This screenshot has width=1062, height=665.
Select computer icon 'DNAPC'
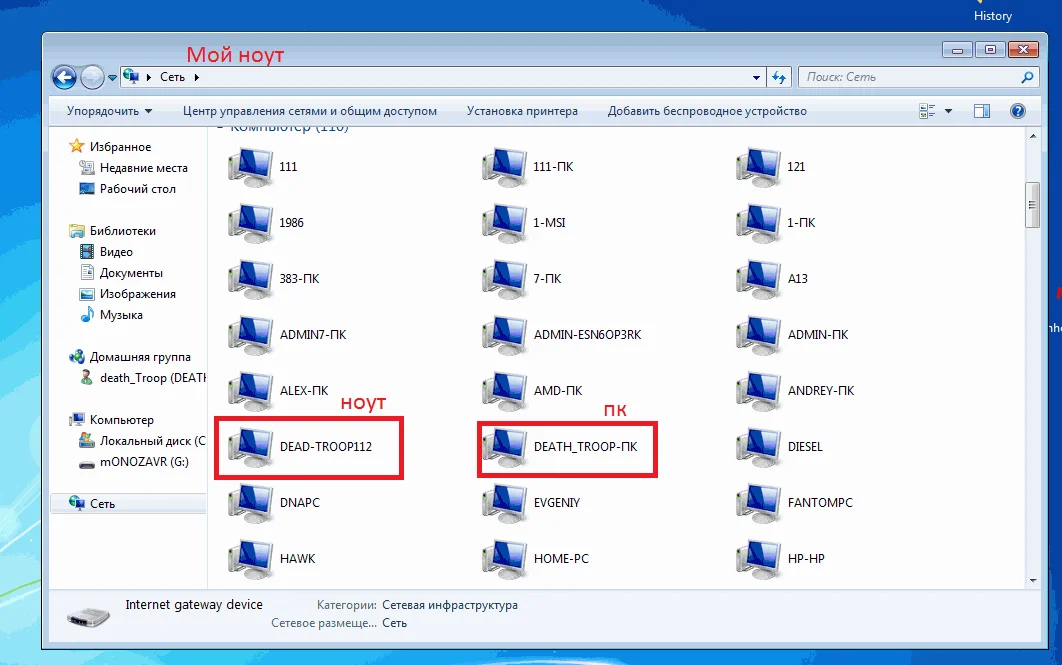click(x=251, y=503)
